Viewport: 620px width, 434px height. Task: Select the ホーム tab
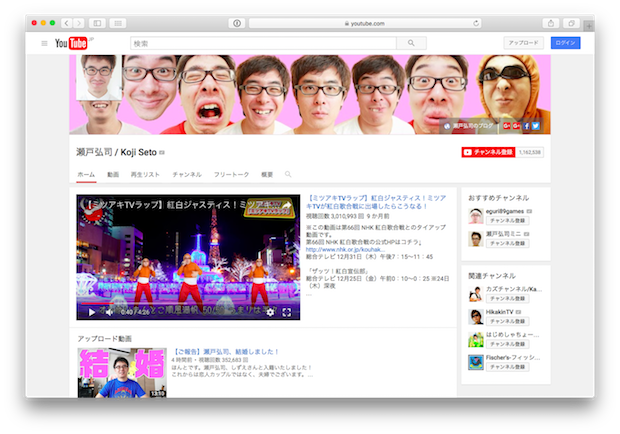(86, 175)
